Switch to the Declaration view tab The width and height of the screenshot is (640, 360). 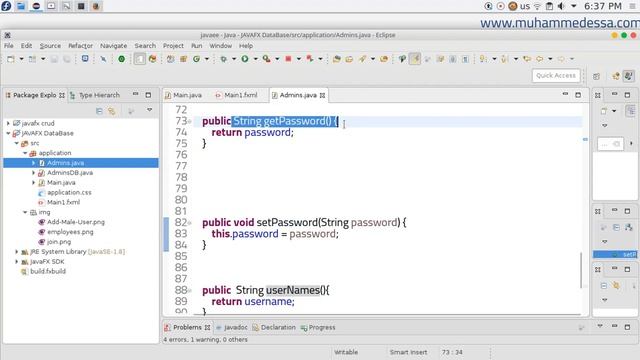pyautogui.click(x=274, y=327)
